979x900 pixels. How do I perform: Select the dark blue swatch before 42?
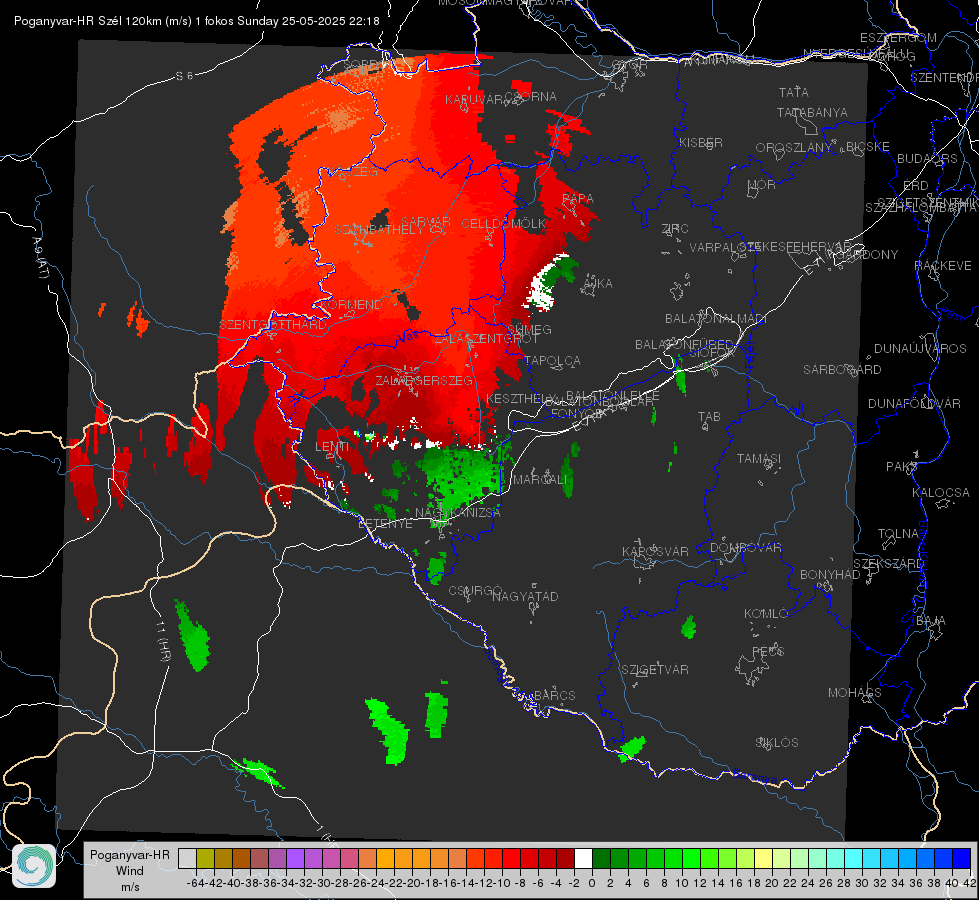coord(962,858)
